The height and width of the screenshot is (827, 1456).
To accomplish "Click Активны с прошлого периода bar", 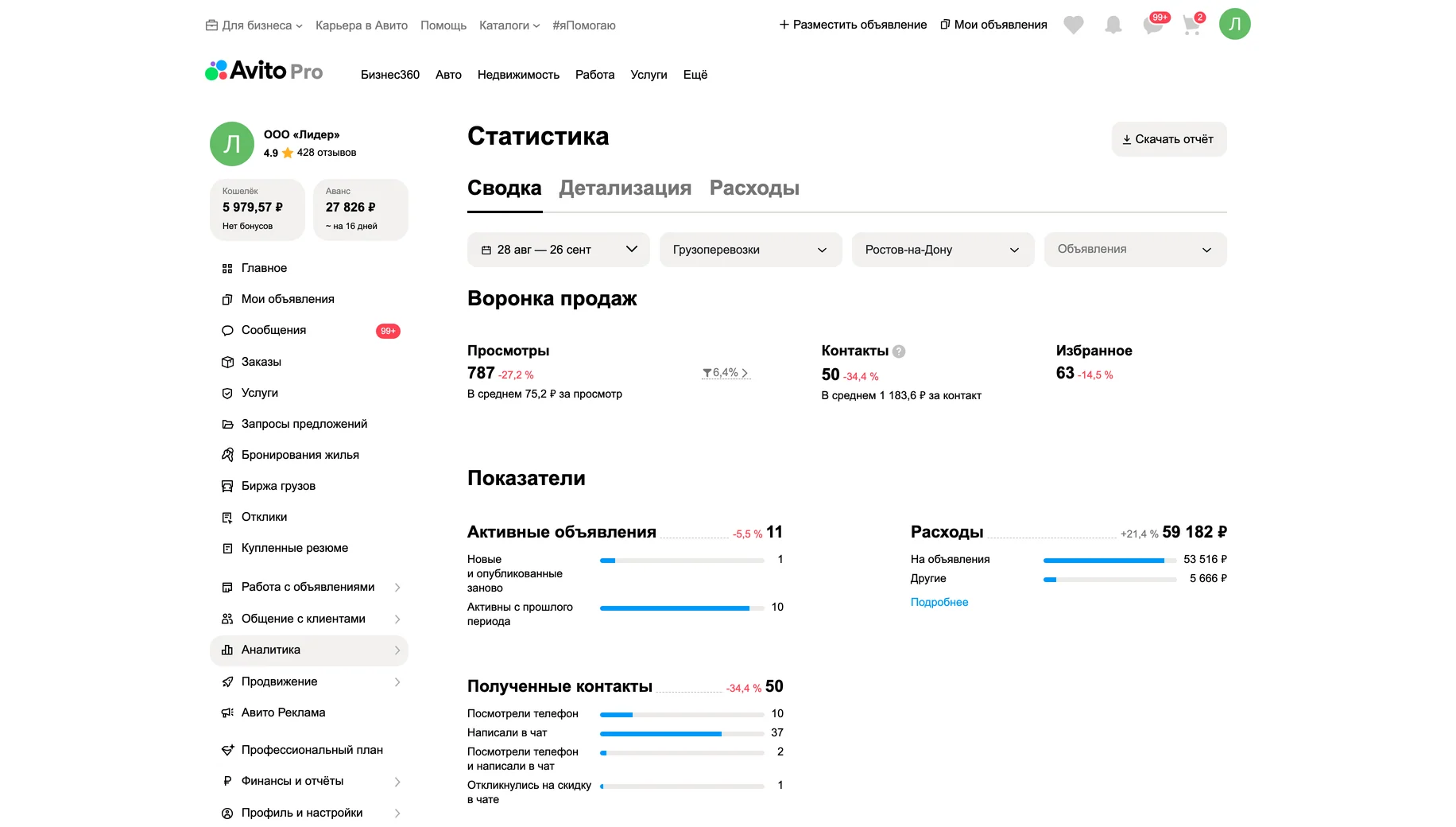I will click(x=682, y=608).
